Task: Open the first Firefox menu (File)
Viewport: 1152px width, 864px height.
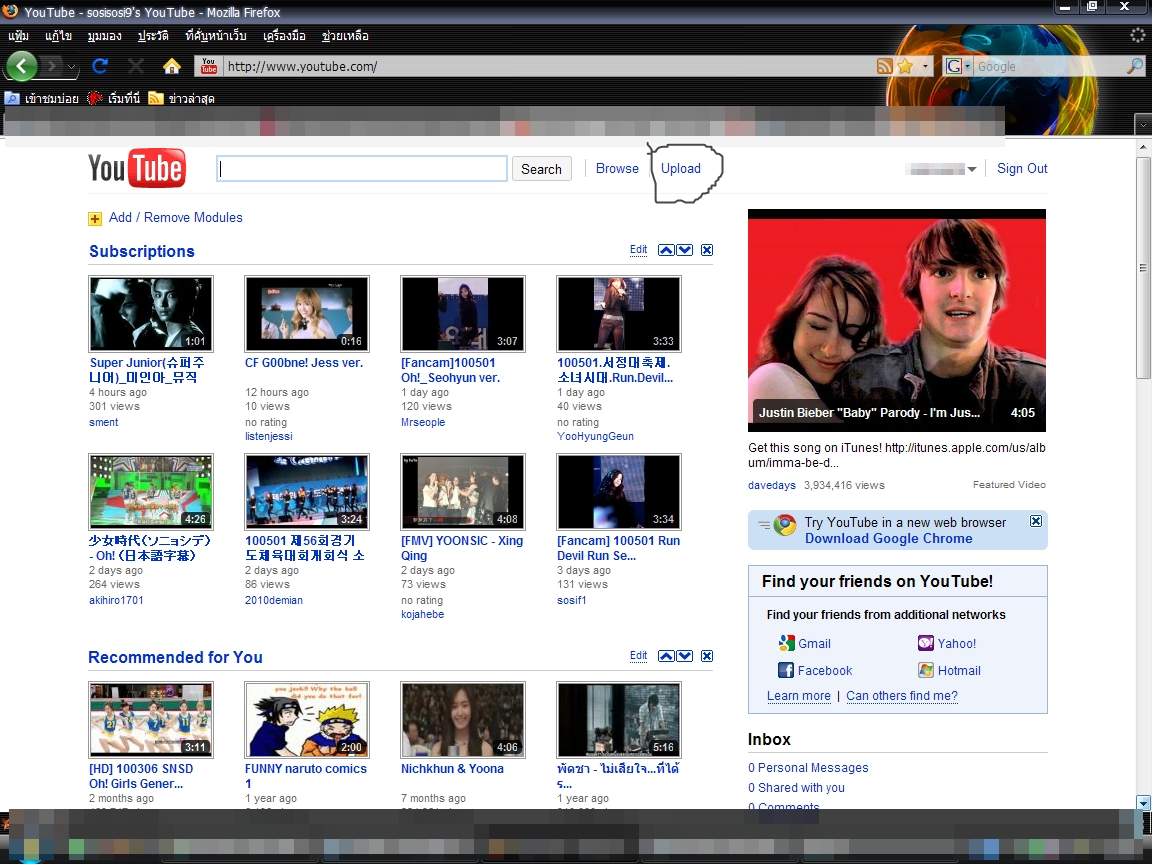Action: point(18,36)
